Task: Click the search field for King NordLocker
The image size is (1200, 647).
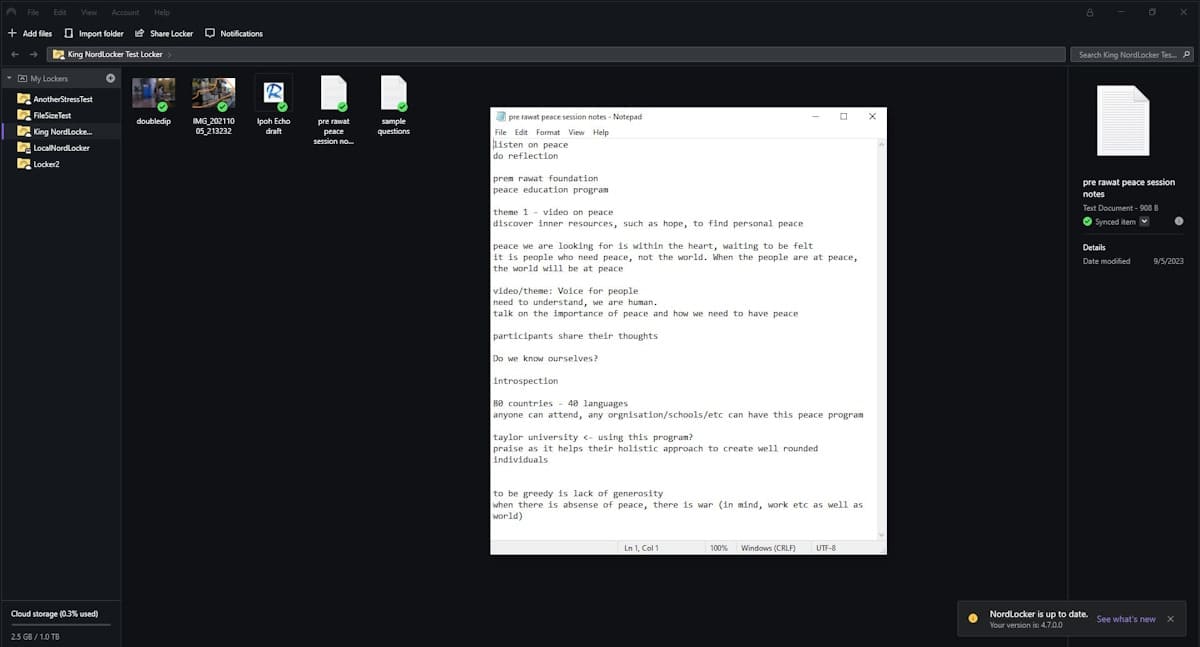Action: (x=1132, y=54)
